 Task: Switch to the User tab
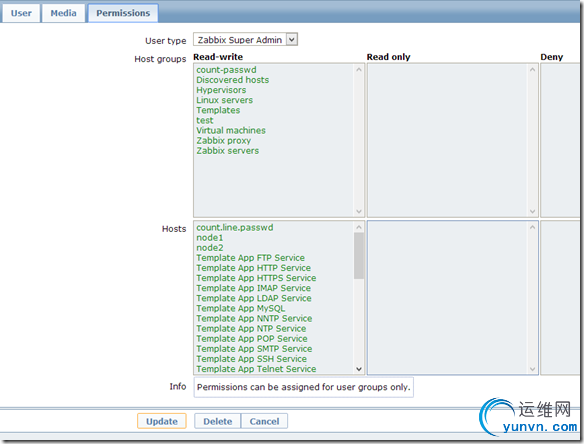[x=21, y=13]
